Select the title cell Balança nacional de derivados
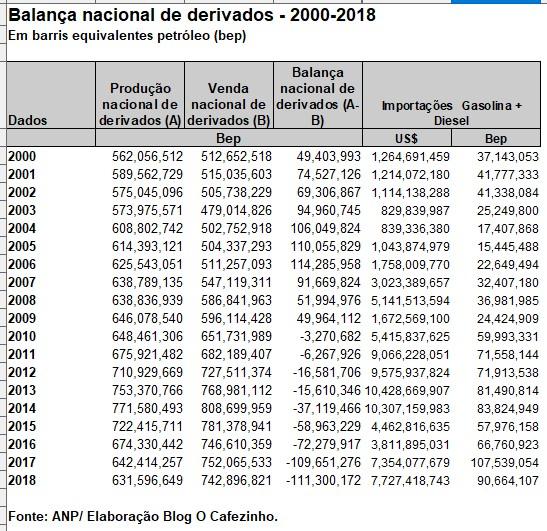This screenshot has width=547, height=531. click(x=192, y=15)
